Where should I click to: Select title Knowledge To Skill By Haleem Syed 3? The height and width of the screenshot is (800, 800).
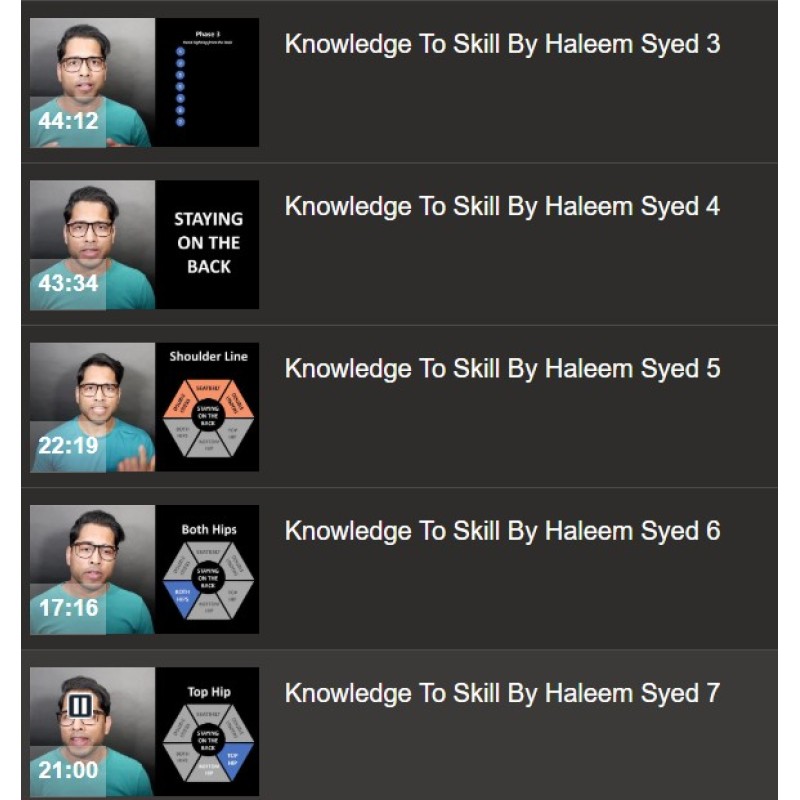pos(503,44)
